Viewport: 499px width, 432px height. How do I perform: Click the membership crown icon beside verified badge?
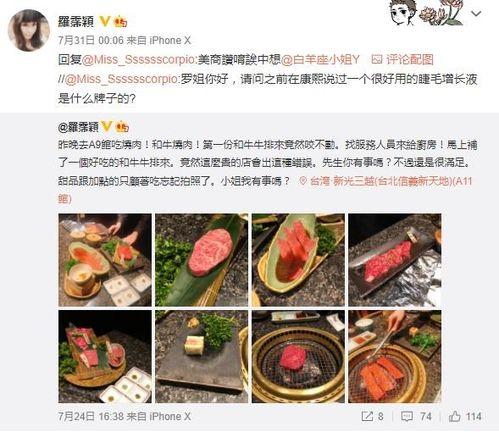coord(120,22)
